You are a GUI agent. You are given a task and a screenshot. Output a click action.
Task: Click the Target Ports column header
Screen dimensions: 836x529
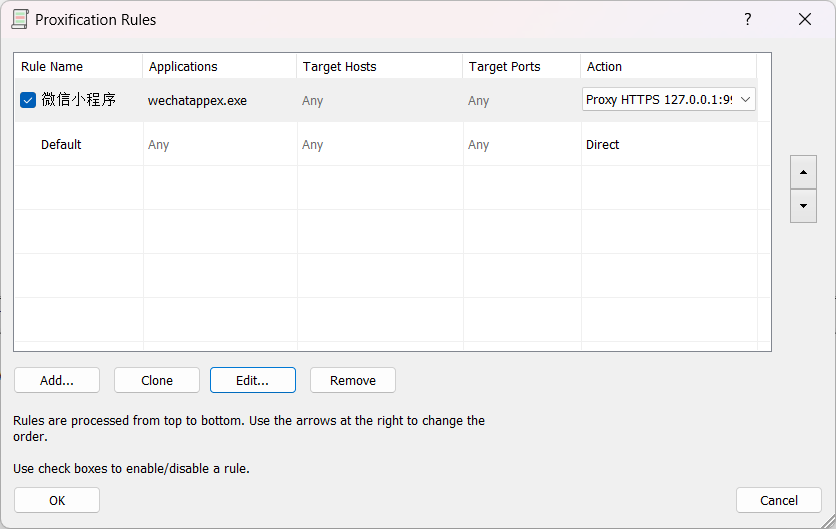[504, 67]
